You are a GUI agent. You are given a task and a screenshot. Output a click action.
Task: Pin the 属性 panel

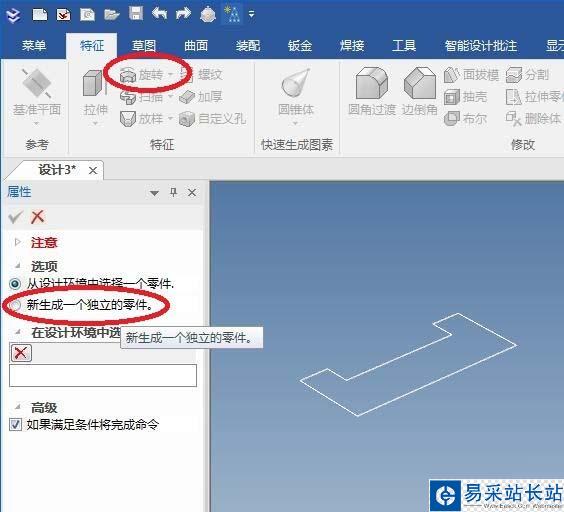(x=173, y=192)
